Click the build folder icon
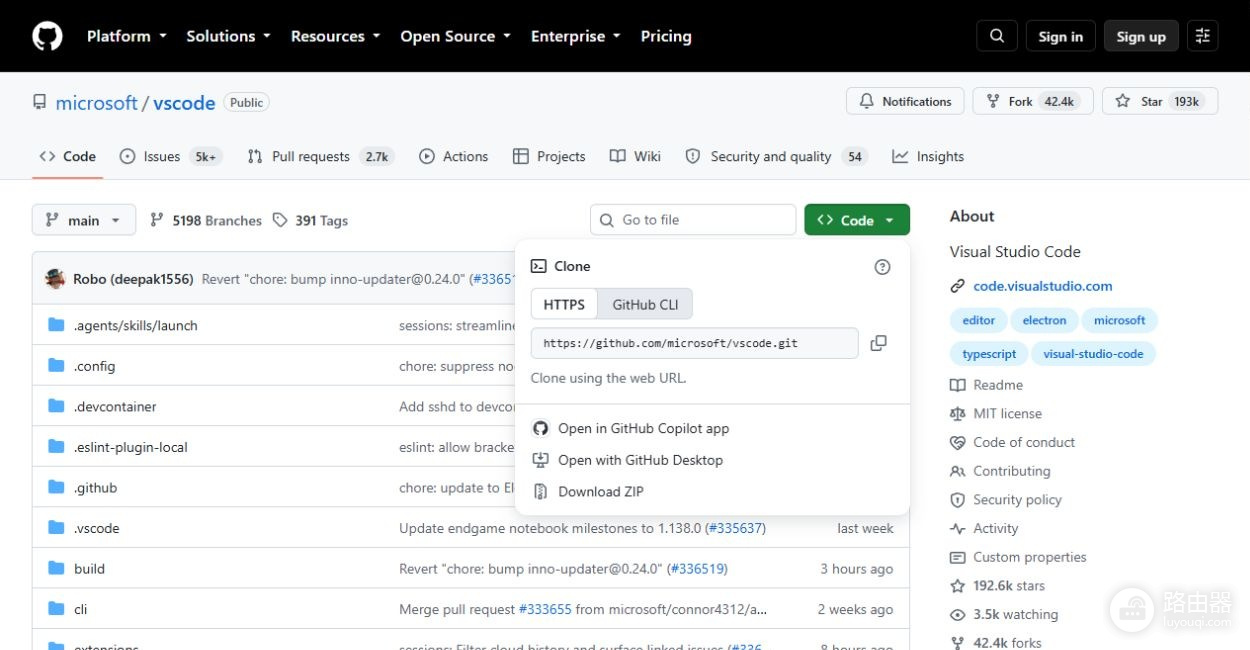This screenshot has width=1250, height=650. tap(56, 568)
